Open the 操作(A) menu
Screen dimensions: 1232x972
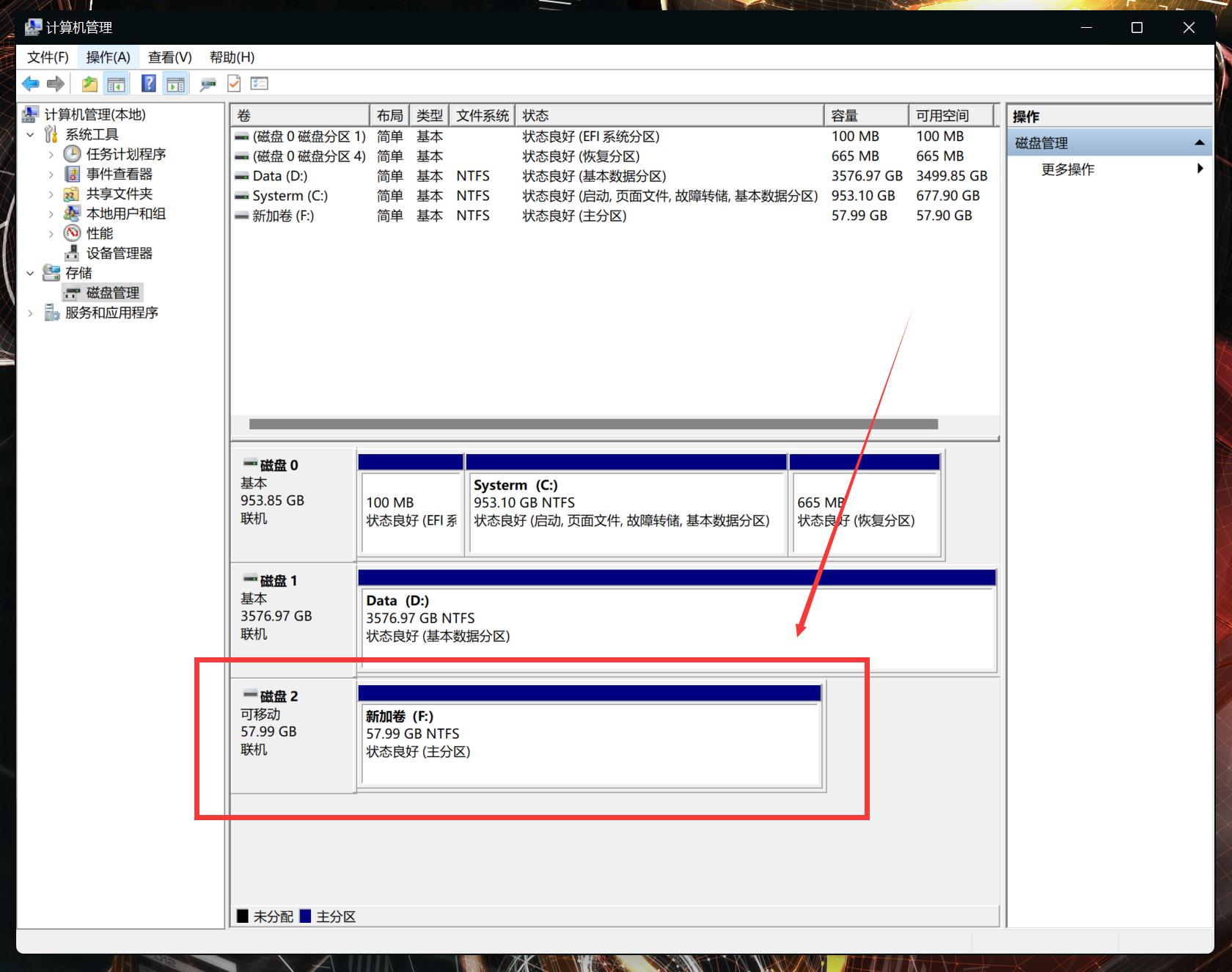pos(107,56)
